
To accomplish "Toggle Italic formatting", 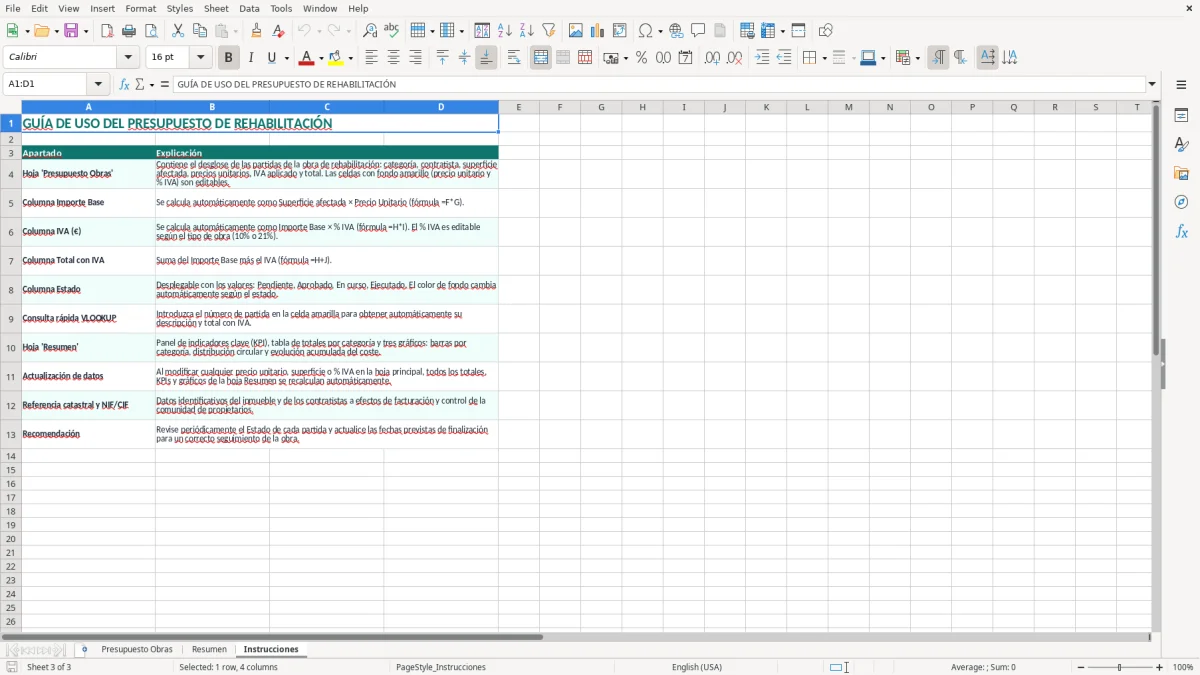I will [x=250, y=58].
